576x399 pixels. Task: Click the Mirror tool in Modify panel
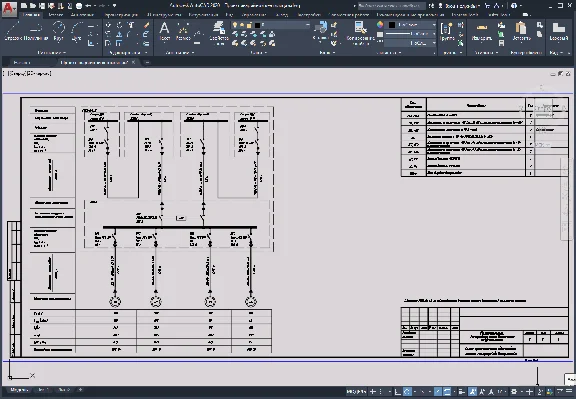pyautogui.click(x=119, y=34)
